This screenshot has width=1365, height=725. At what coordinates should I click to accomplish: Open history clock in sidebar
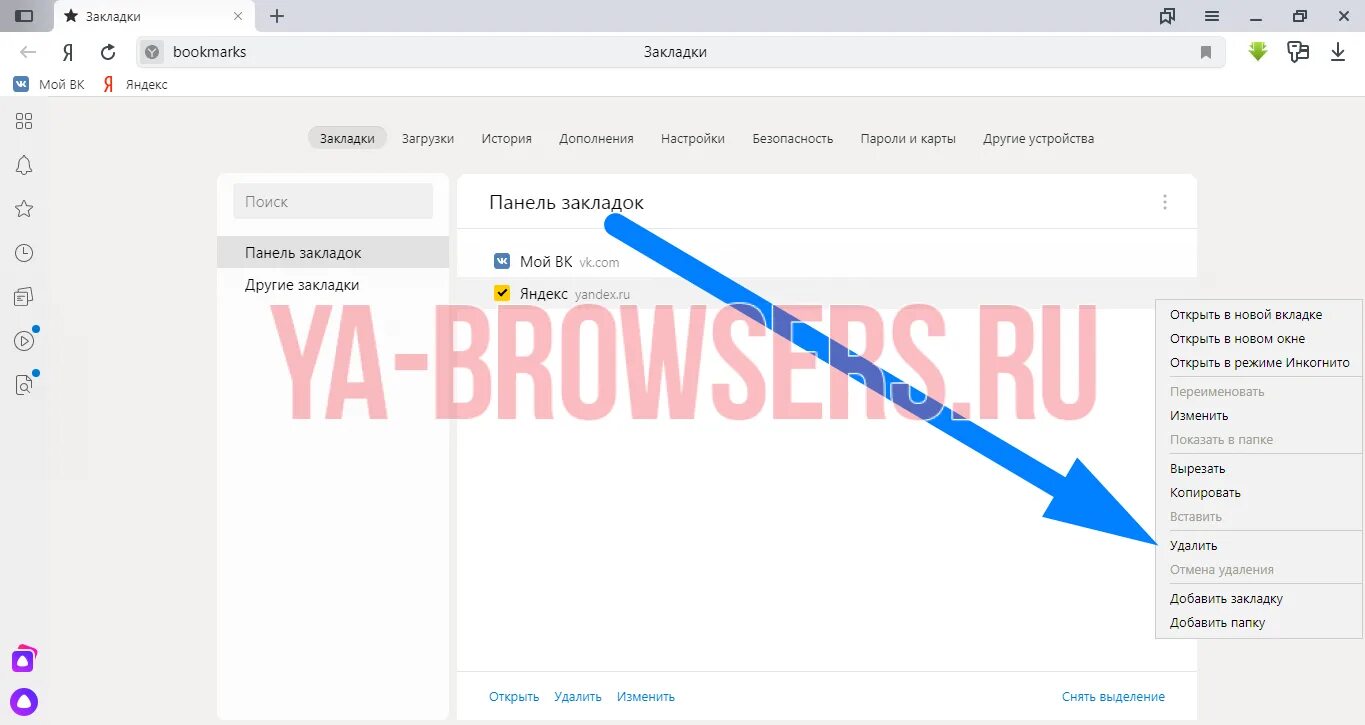coord(24,253)
